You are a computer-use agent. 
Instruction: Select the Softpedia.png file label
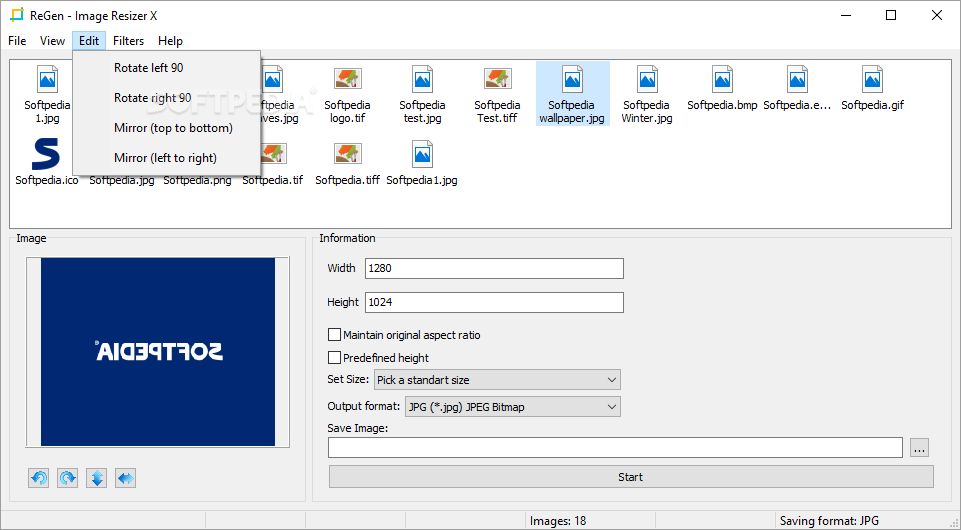(x=197, y=180)
